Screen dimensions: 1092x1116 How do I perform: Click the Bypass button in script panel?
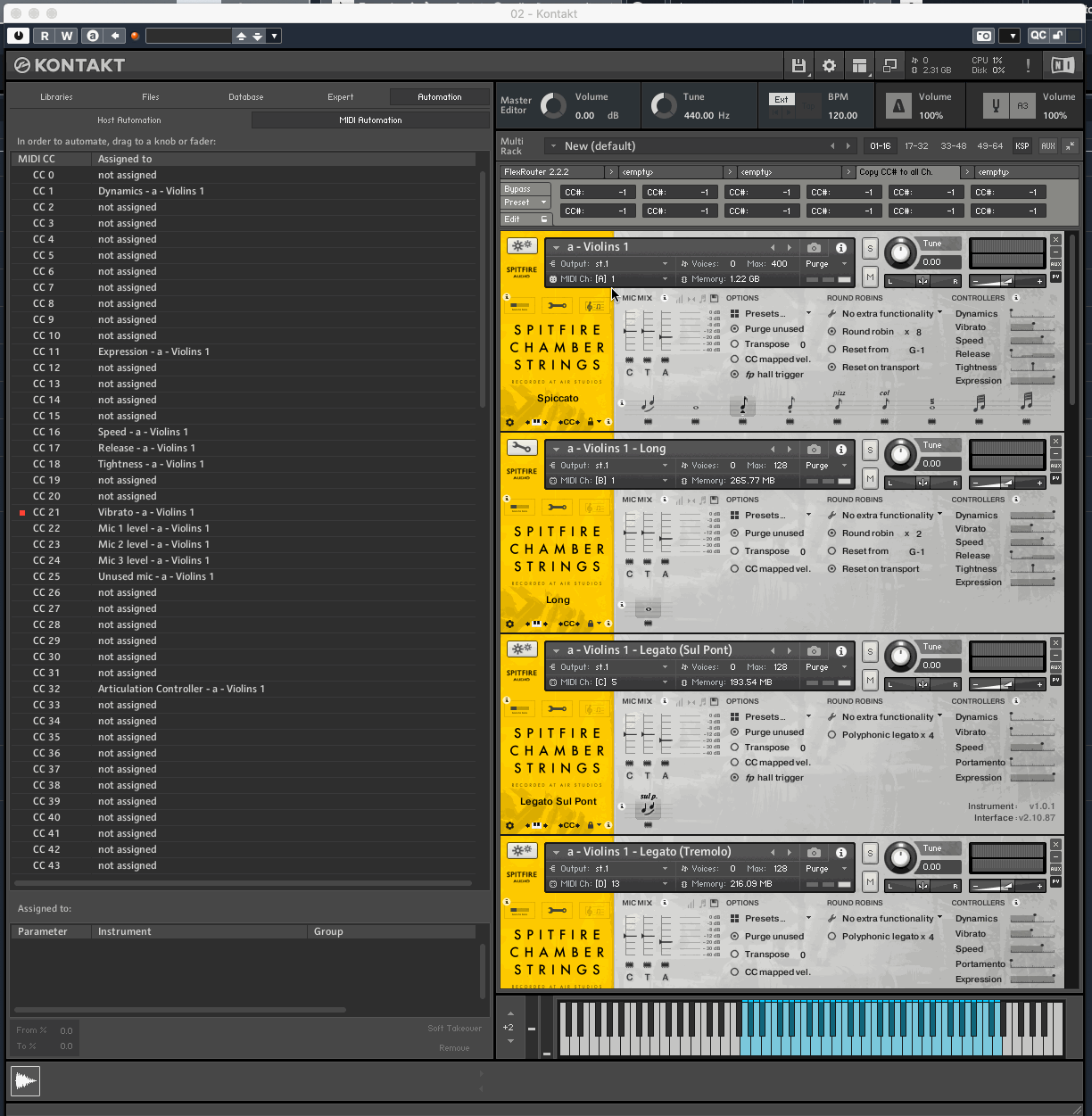pyautogui.click(x=525, y=189)
